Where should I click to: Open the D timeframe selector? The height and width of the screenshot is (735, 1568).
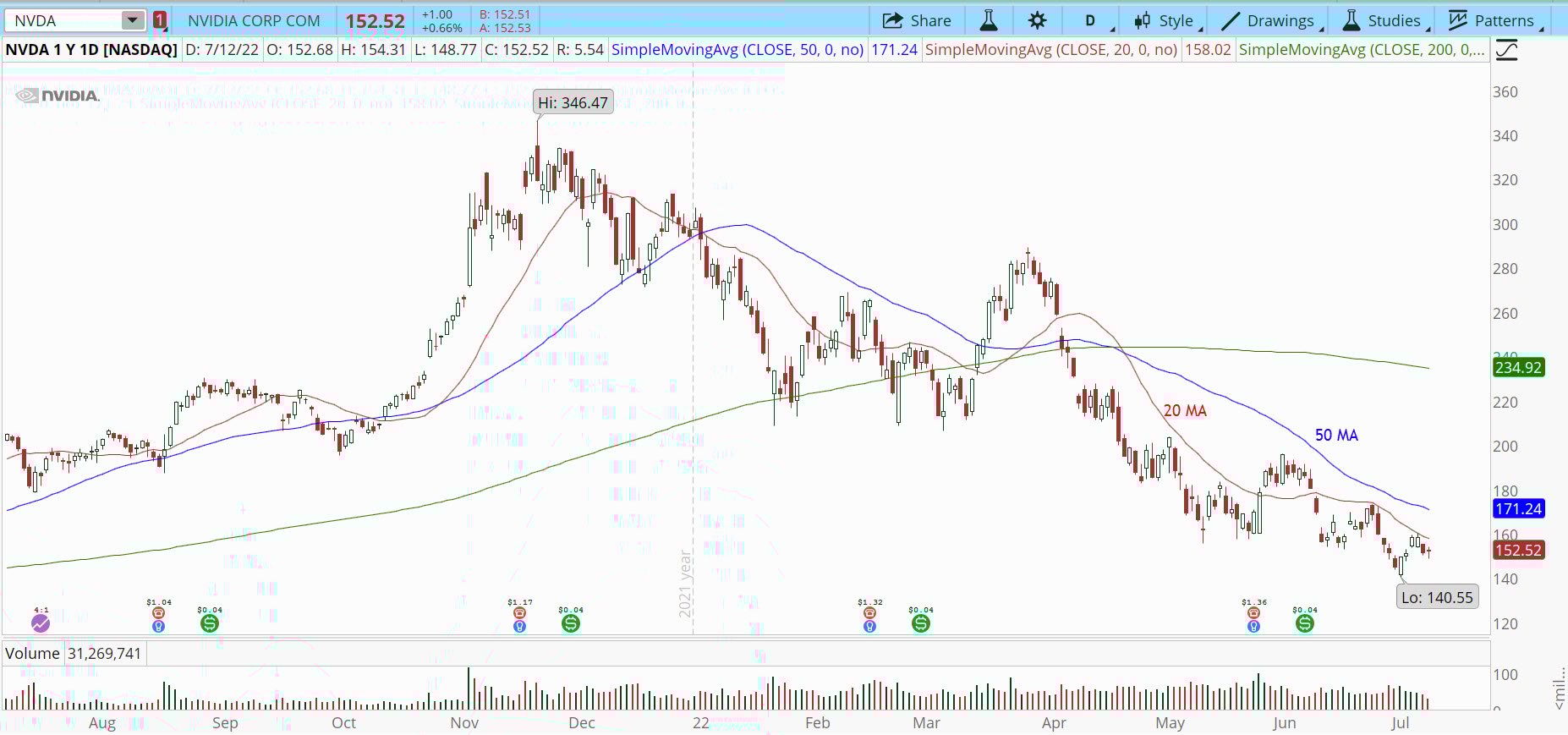[1091, 20]
